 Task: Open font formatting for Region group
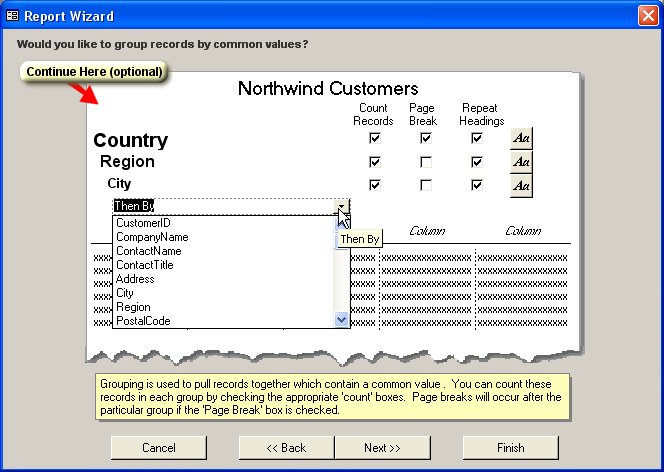click(521, 162)
